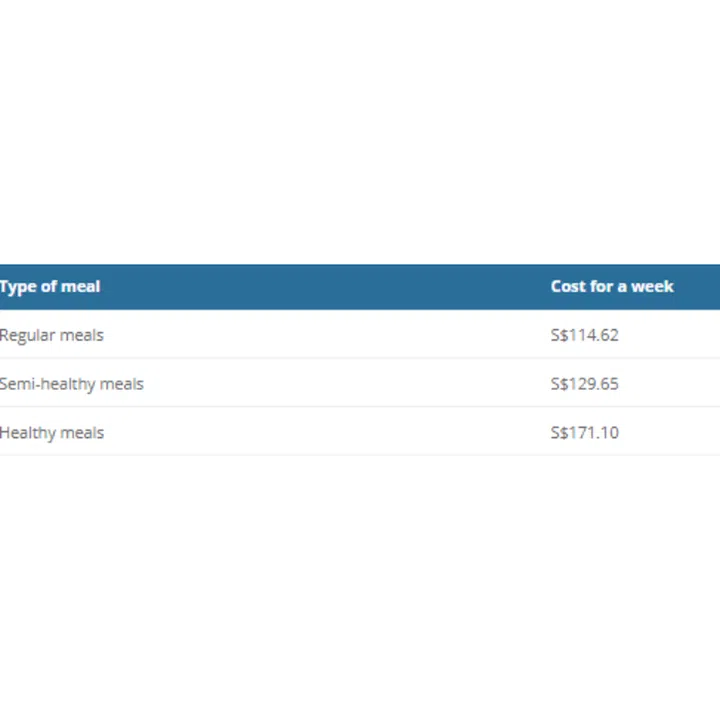This screenshot has width=720, height=720.
Task: Click the S$129.65 cost value
Action: click(584, 384)
